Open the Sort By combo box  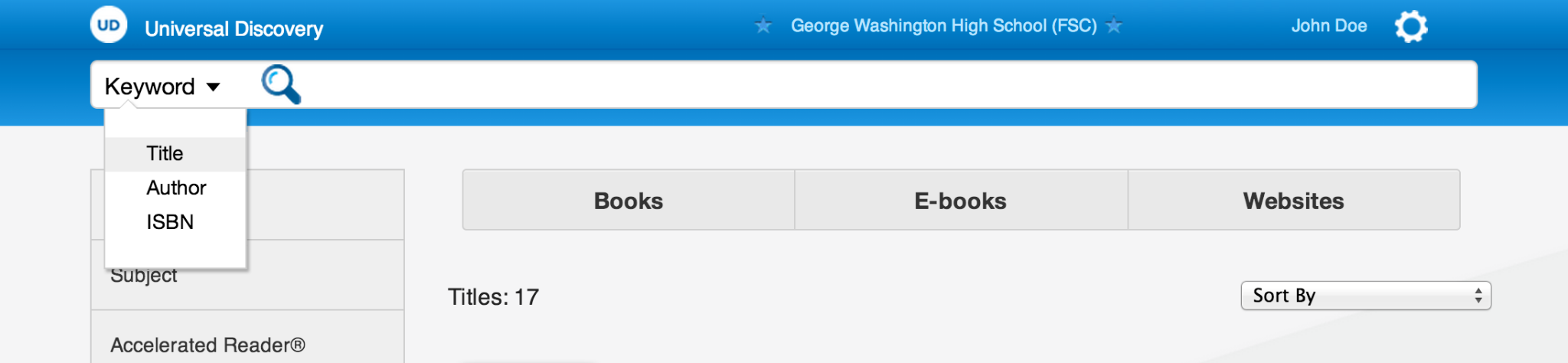(1366, 296)
